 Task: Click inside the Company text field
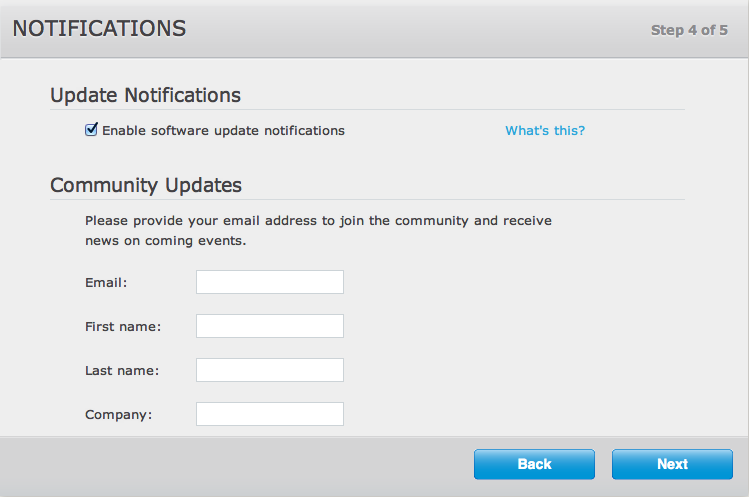coord(270,414)
